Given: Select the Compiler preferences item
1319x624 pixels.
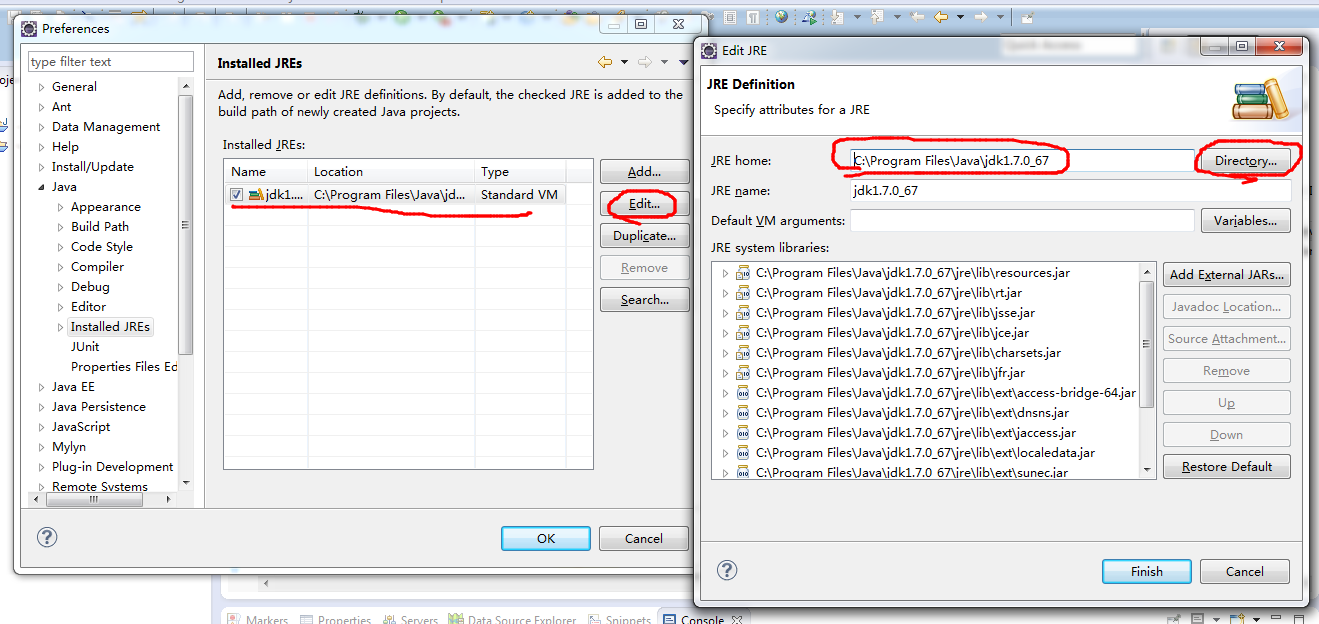Looking at the screenshot, I should (97, 267).
